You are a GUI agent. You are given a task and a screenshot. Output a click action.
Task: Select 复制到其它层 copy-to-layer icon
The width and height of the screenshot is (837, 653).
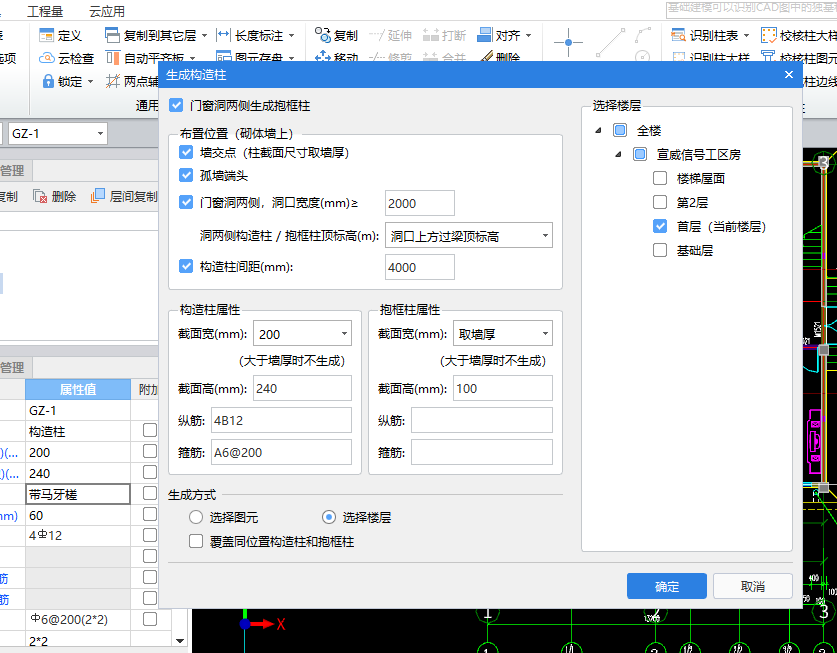coord(112,35)
